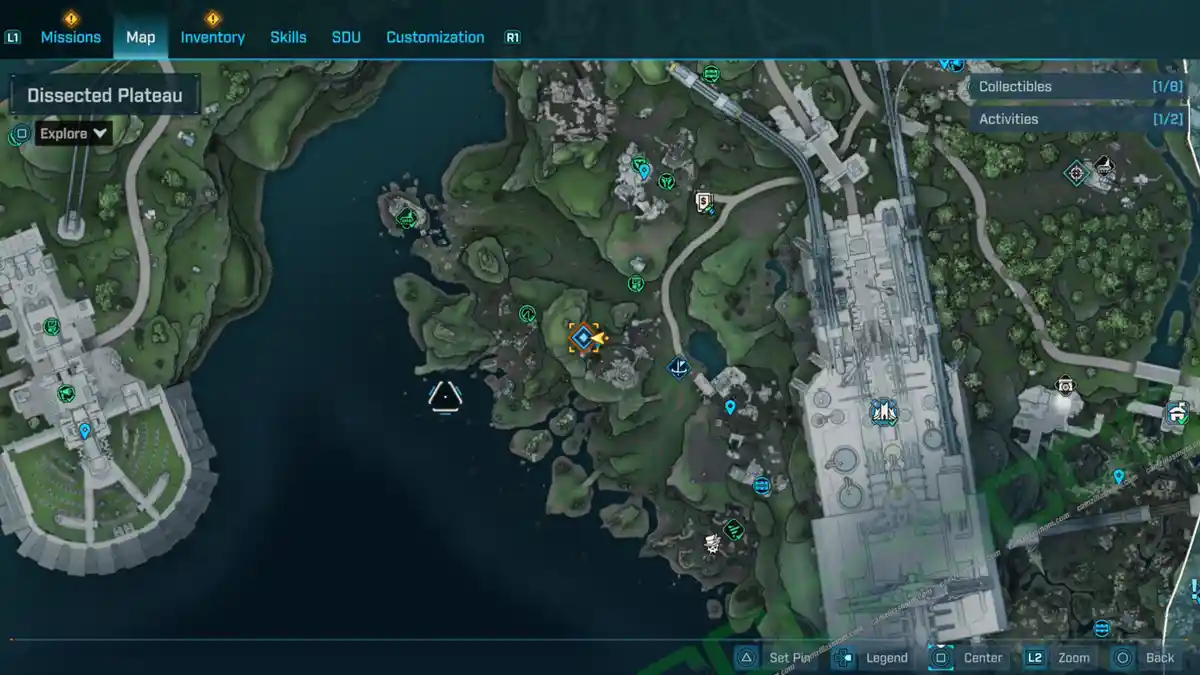Viewport: 1200px width, 675px height.
Task: Click the blue pin near the far-right bridge
Action: (1118, 477)
